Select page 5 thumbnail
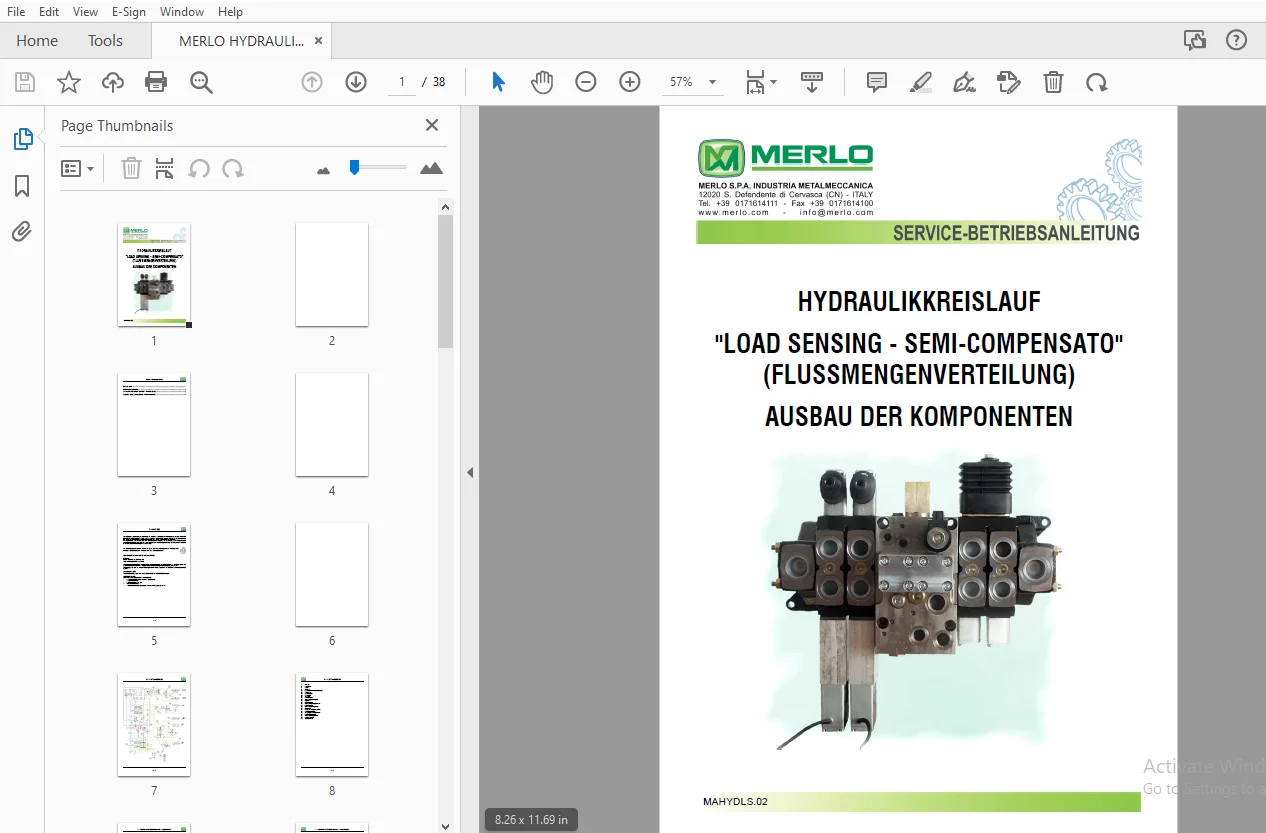1266x833 pixels. pyautogui.click(x=154, y=574)
